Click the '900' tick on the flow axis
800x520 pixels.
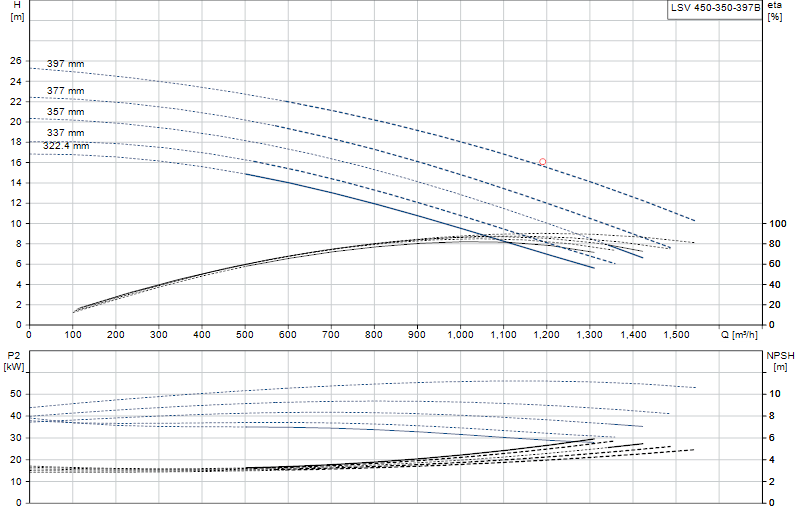click(417, 335)
